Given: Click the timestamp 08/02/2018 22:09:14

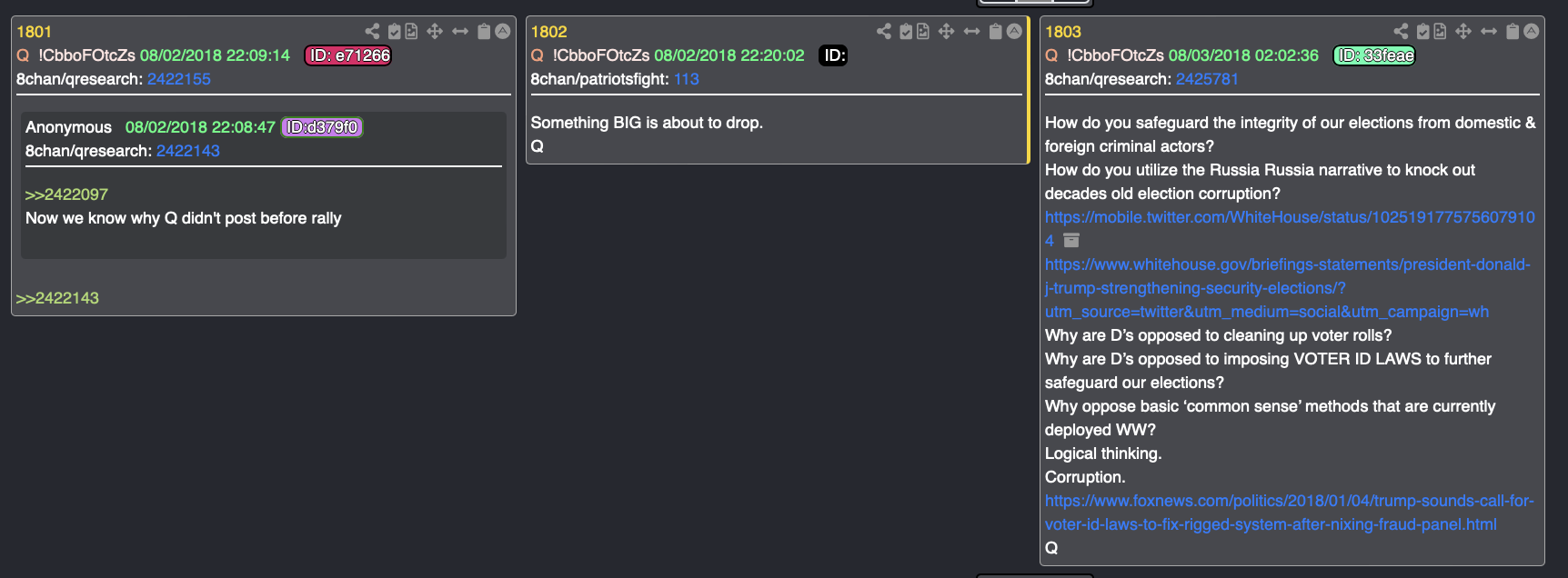Looking at the screenshot, I should [x=215, y=55].
